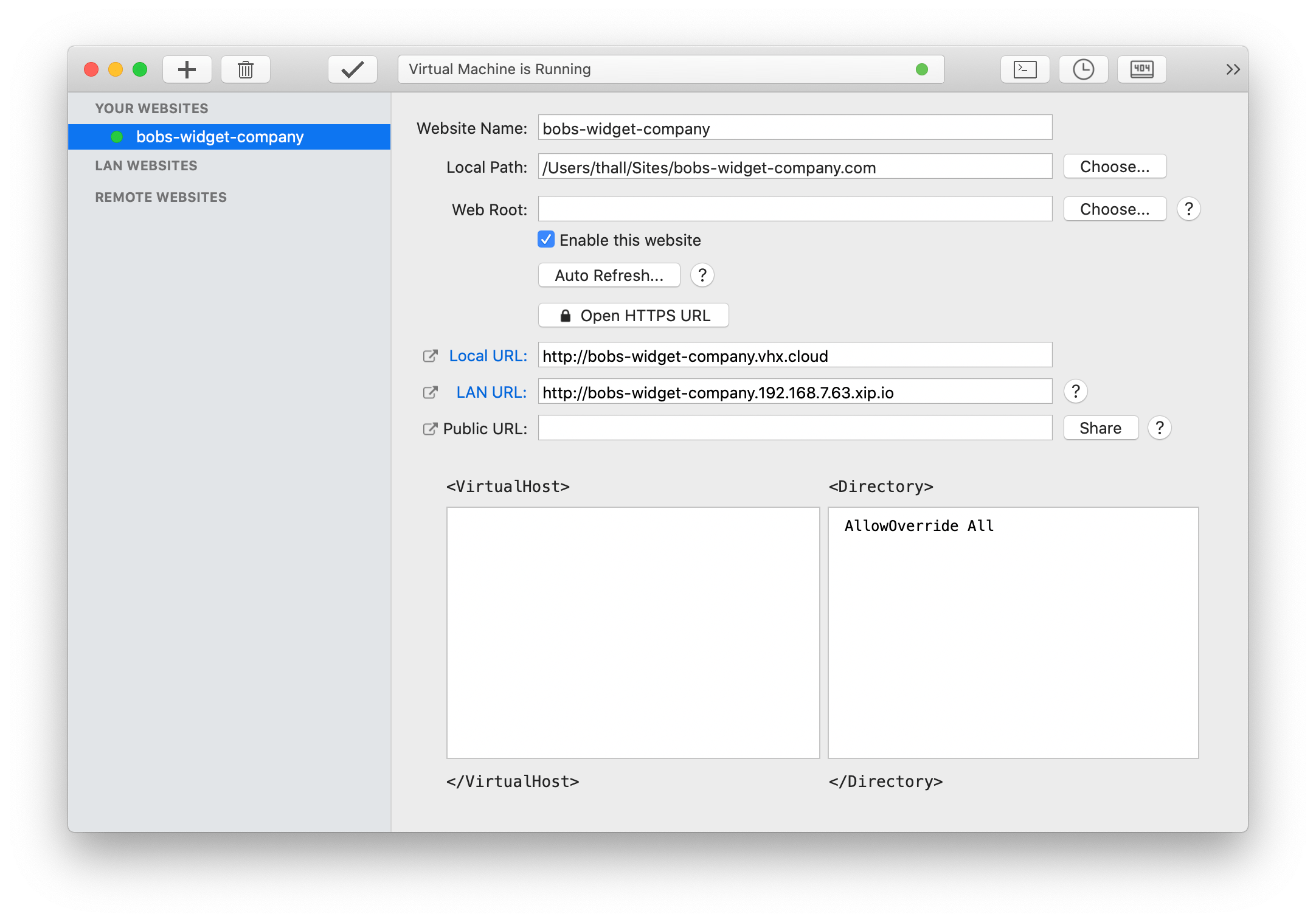Click the REMOTE WEBSITES section header
This screenshot has height=922, width=1316.
[x=161, y=197]
